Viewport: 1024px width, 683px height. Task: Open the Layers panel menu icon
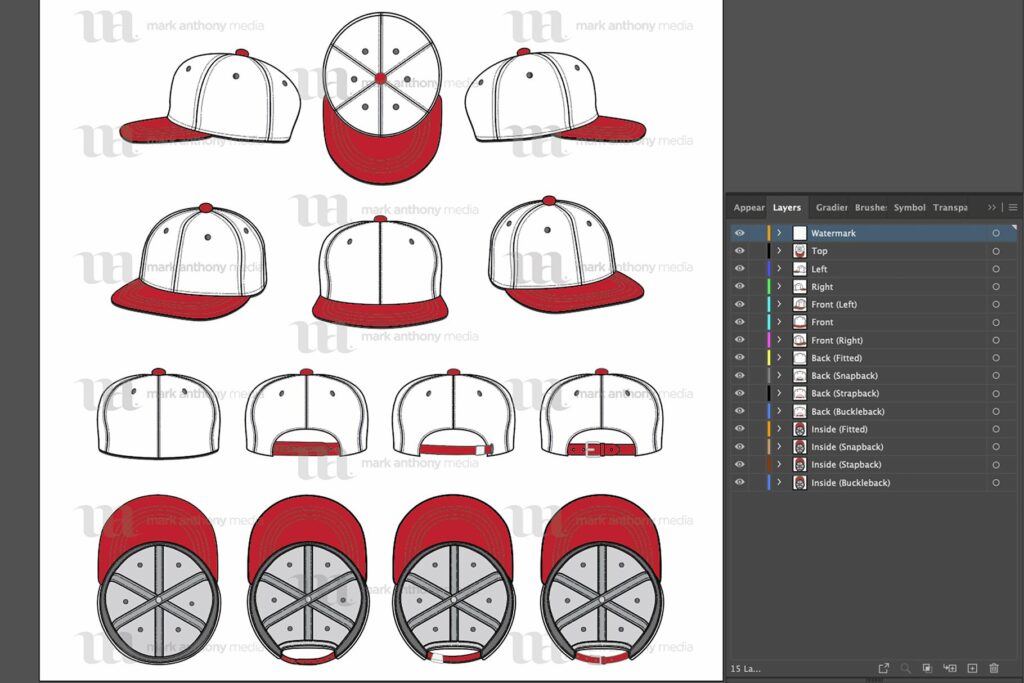tap(1013, 207)
